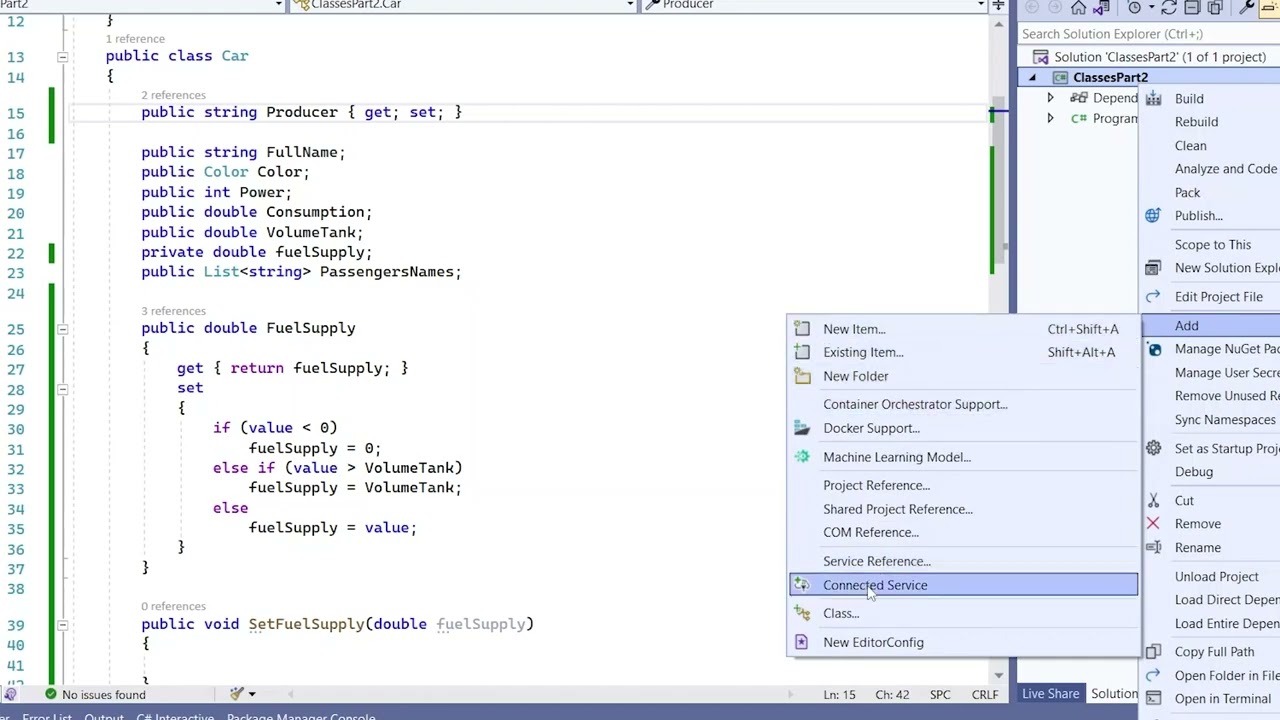Click the Build icon in the context menu
The image size is (1280, 720).
click(1153, 99)
